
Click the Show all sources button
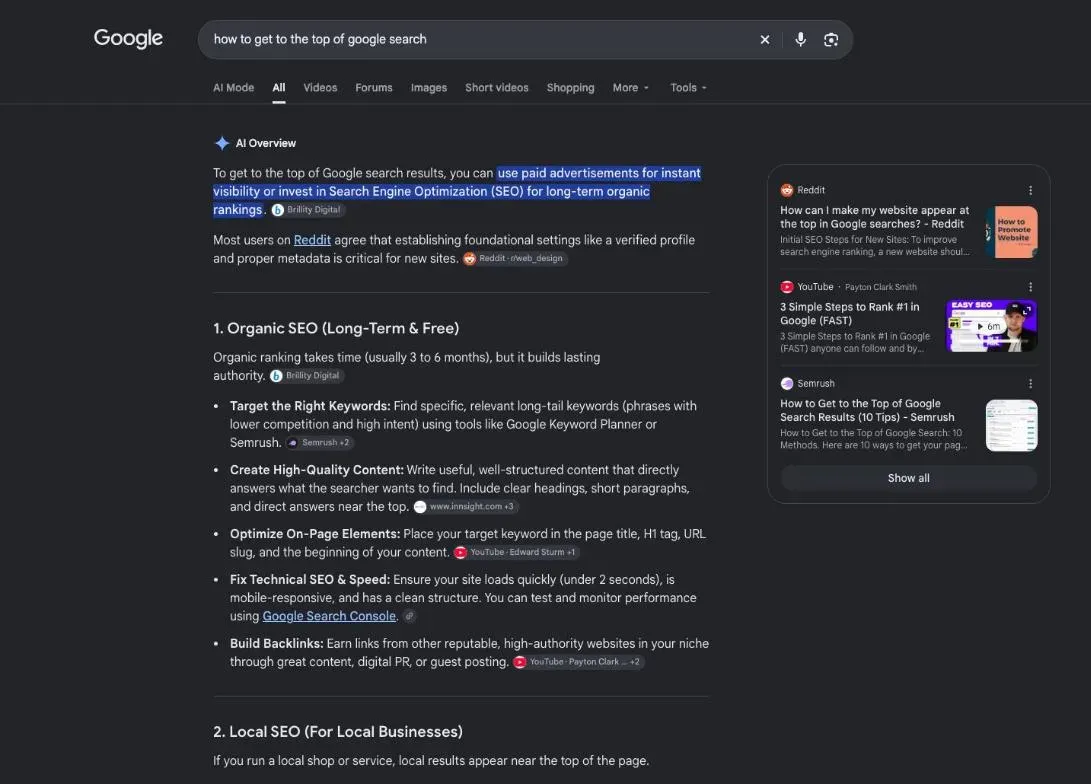(909, 478)
